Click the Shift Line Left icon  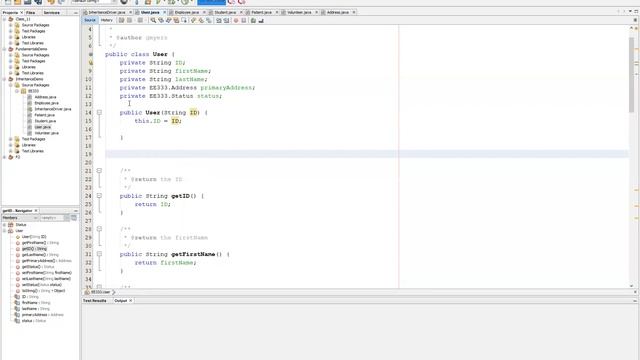pos(218,20)
